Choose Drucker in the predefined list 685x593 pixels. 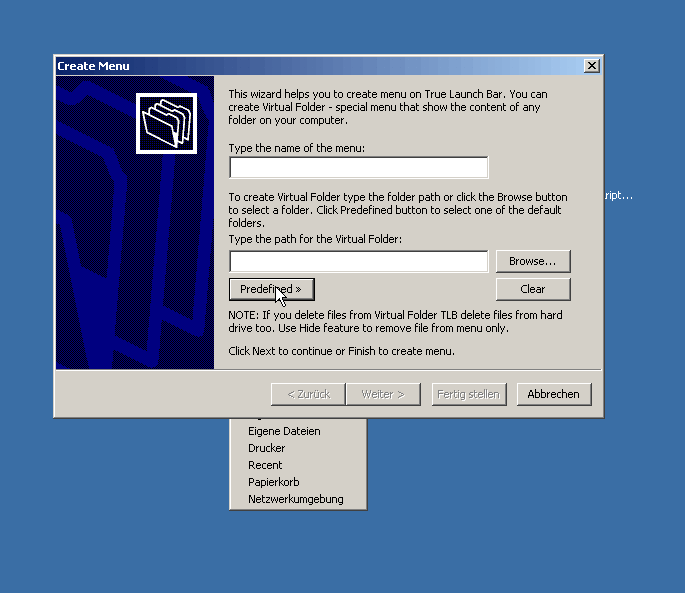267,448
